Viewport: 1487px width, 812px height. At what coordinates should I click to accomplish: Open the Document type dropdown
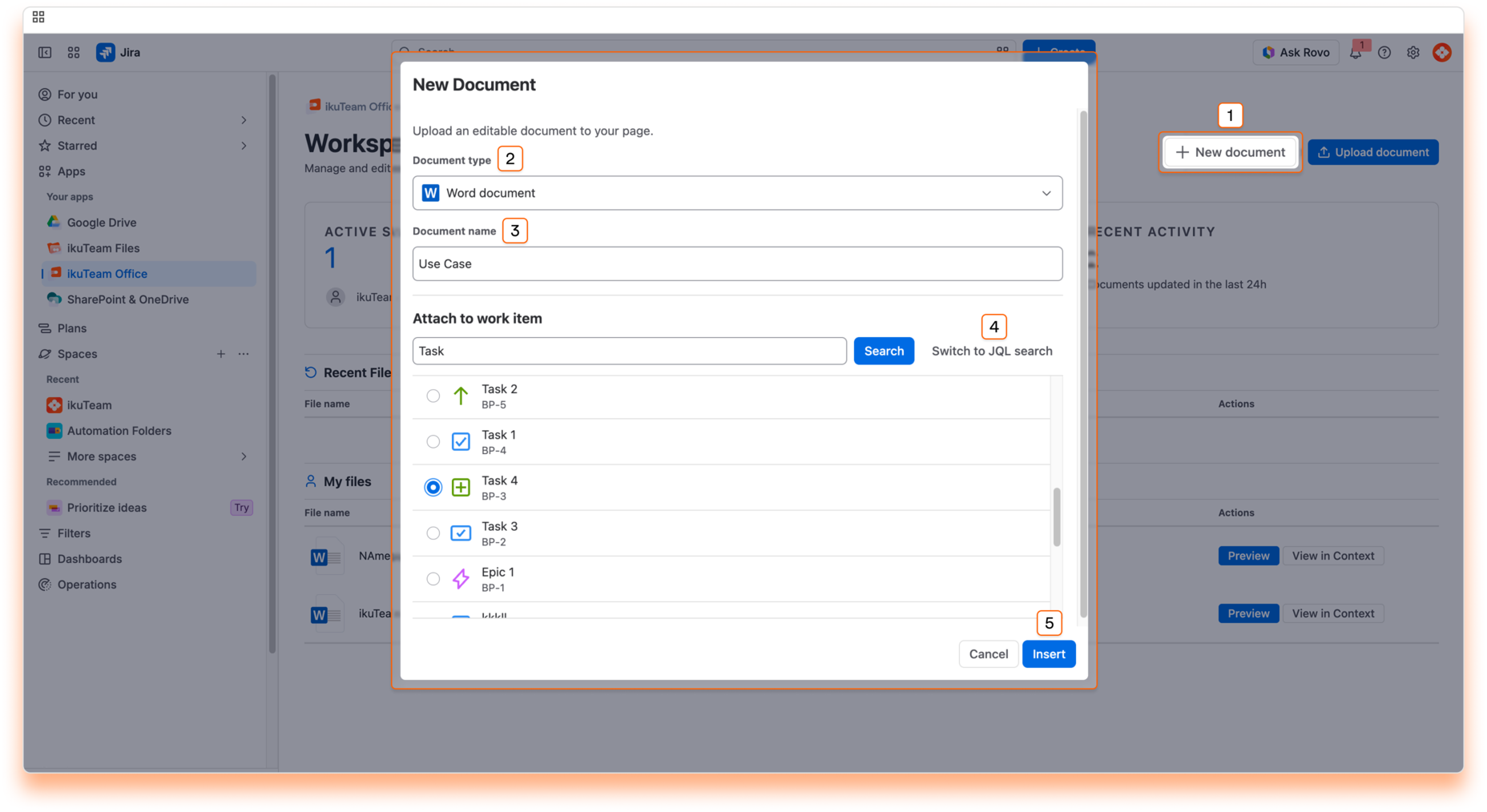click(737, 193)
